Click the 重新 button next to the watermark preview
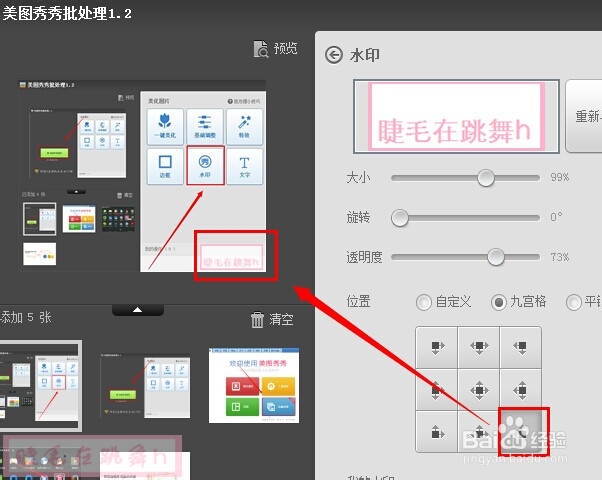602x480 pixels. [584, 116]
